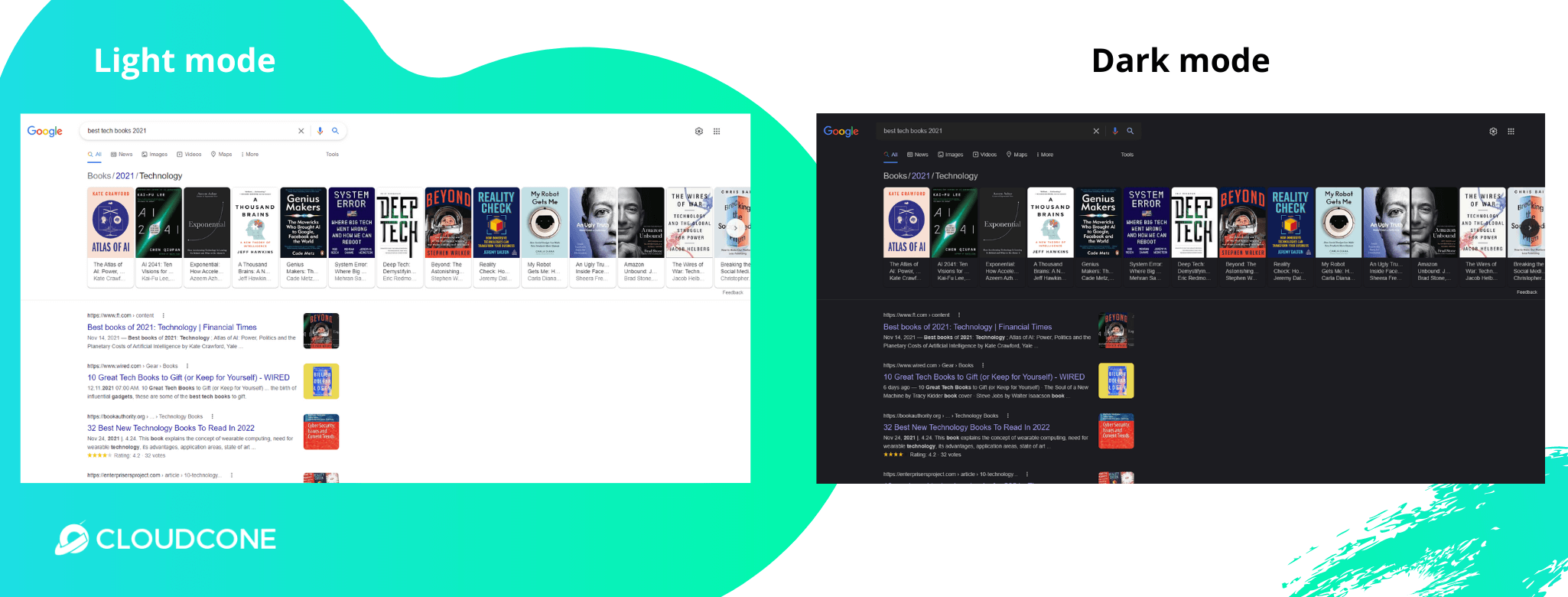
Task: Open WIRED tech books result in dark mode
Action: [984, 377]
